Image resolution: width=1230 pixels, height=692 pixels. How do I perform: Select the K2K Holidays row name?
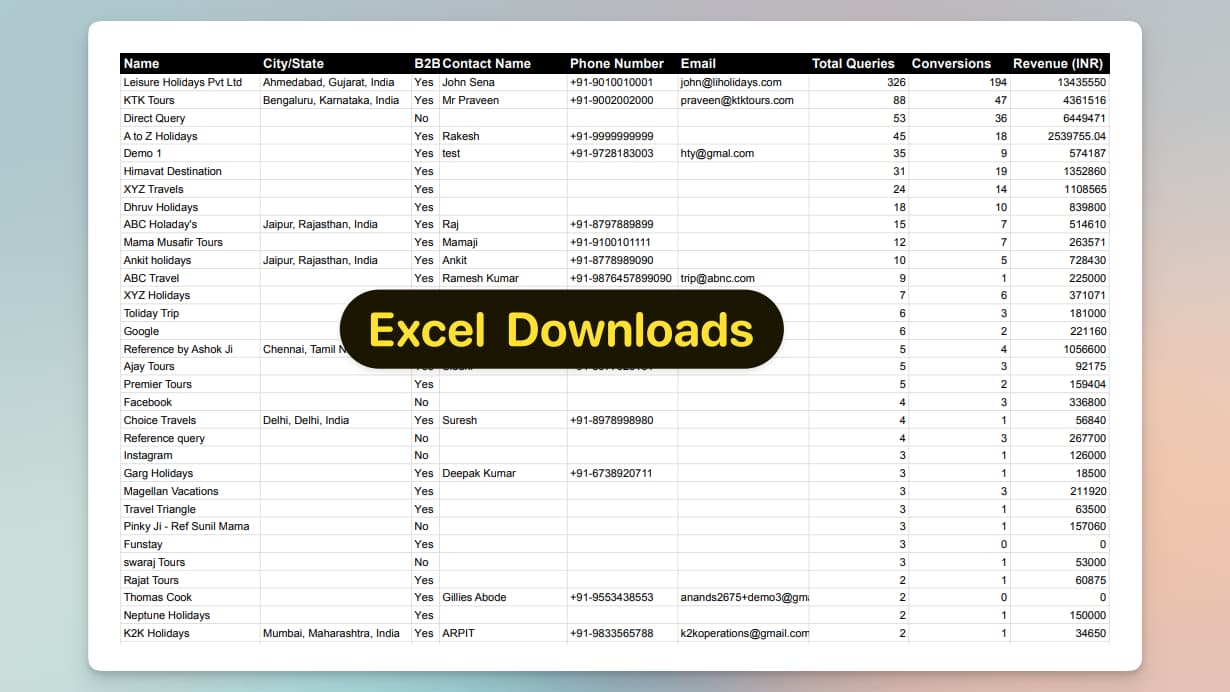click(x=156, y=633)
